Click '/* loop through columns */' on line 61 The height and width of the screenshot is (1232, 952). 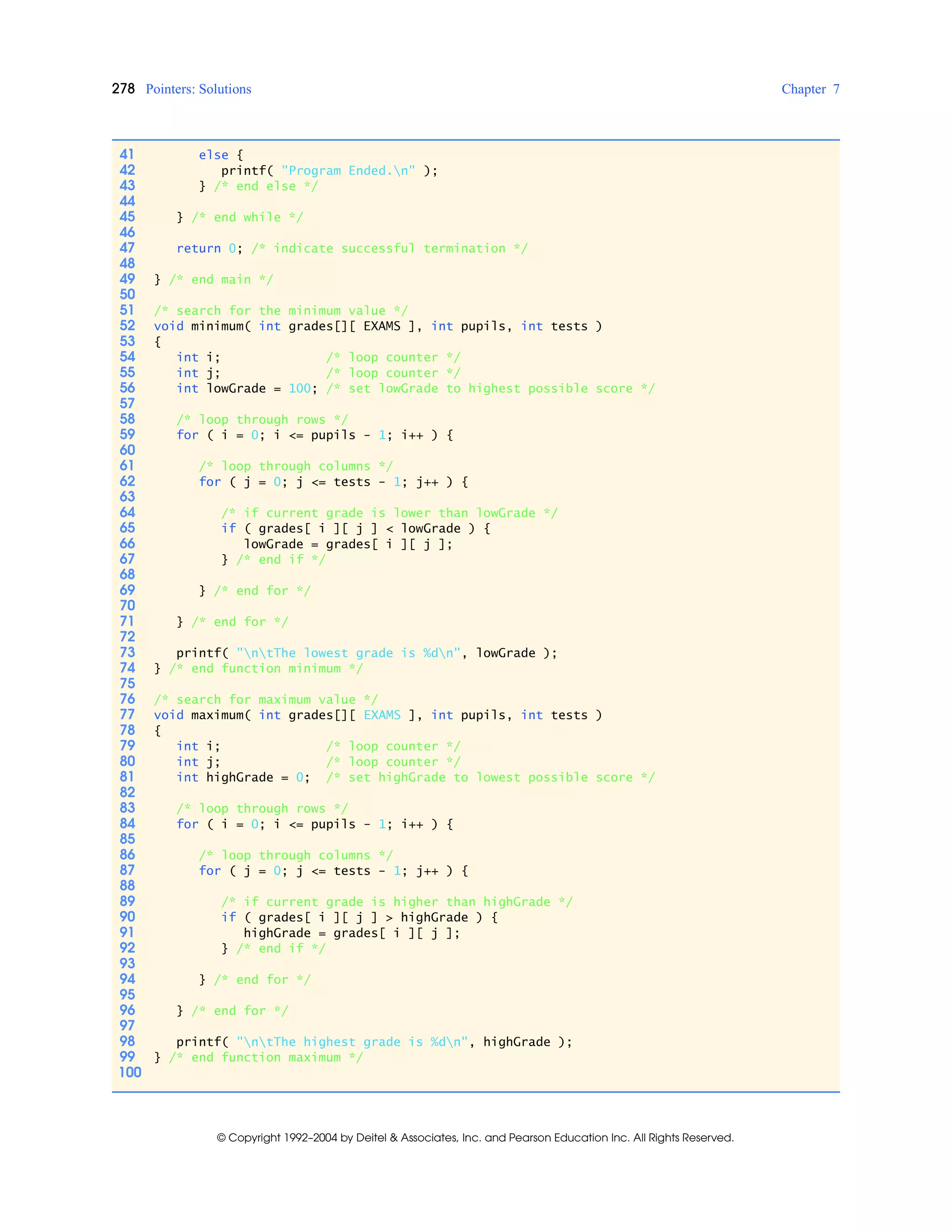click(296, 466)
